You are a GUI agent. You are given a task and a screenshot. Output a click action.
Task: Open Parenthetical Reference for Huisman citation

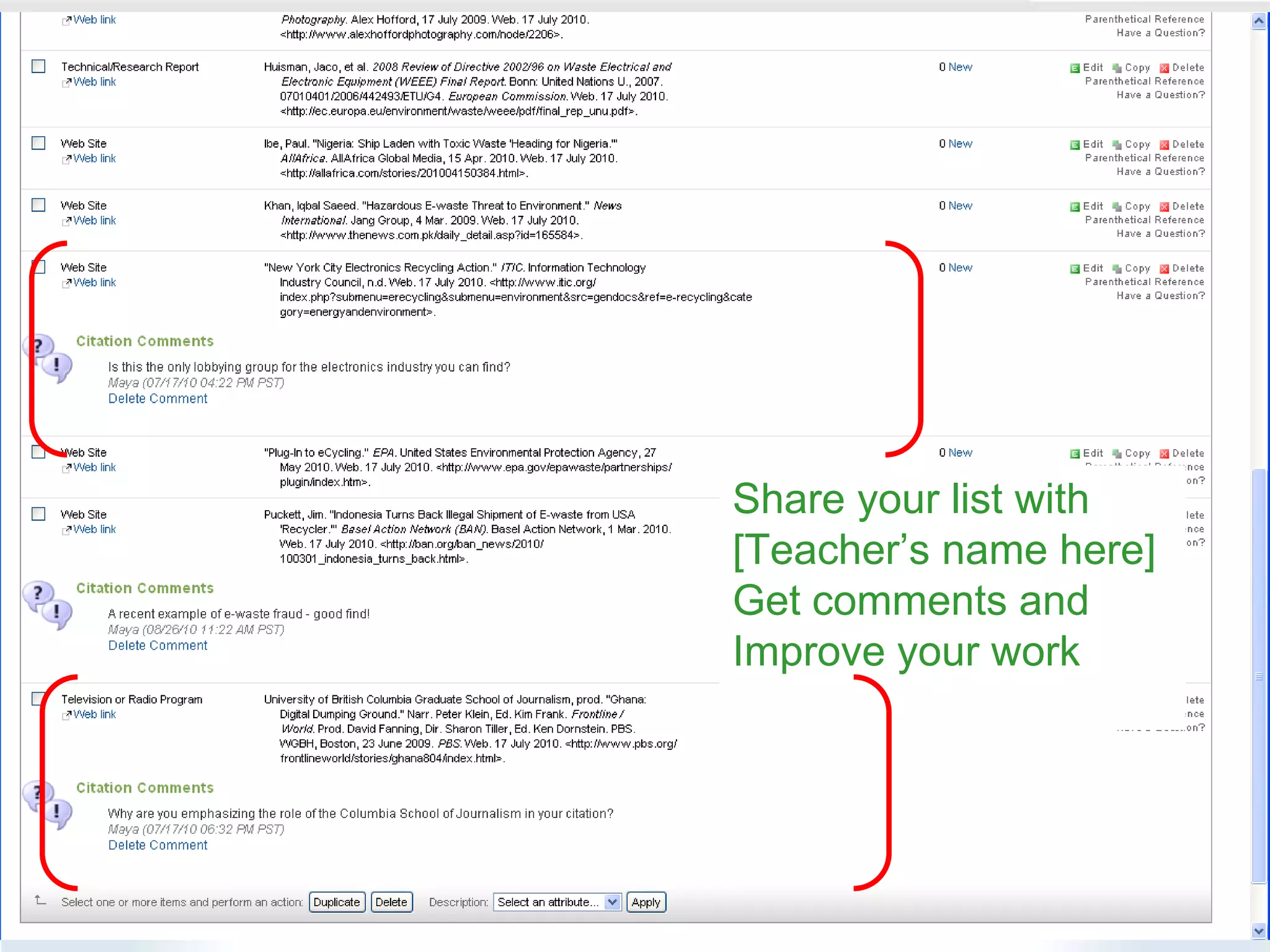click(1144, 81)
